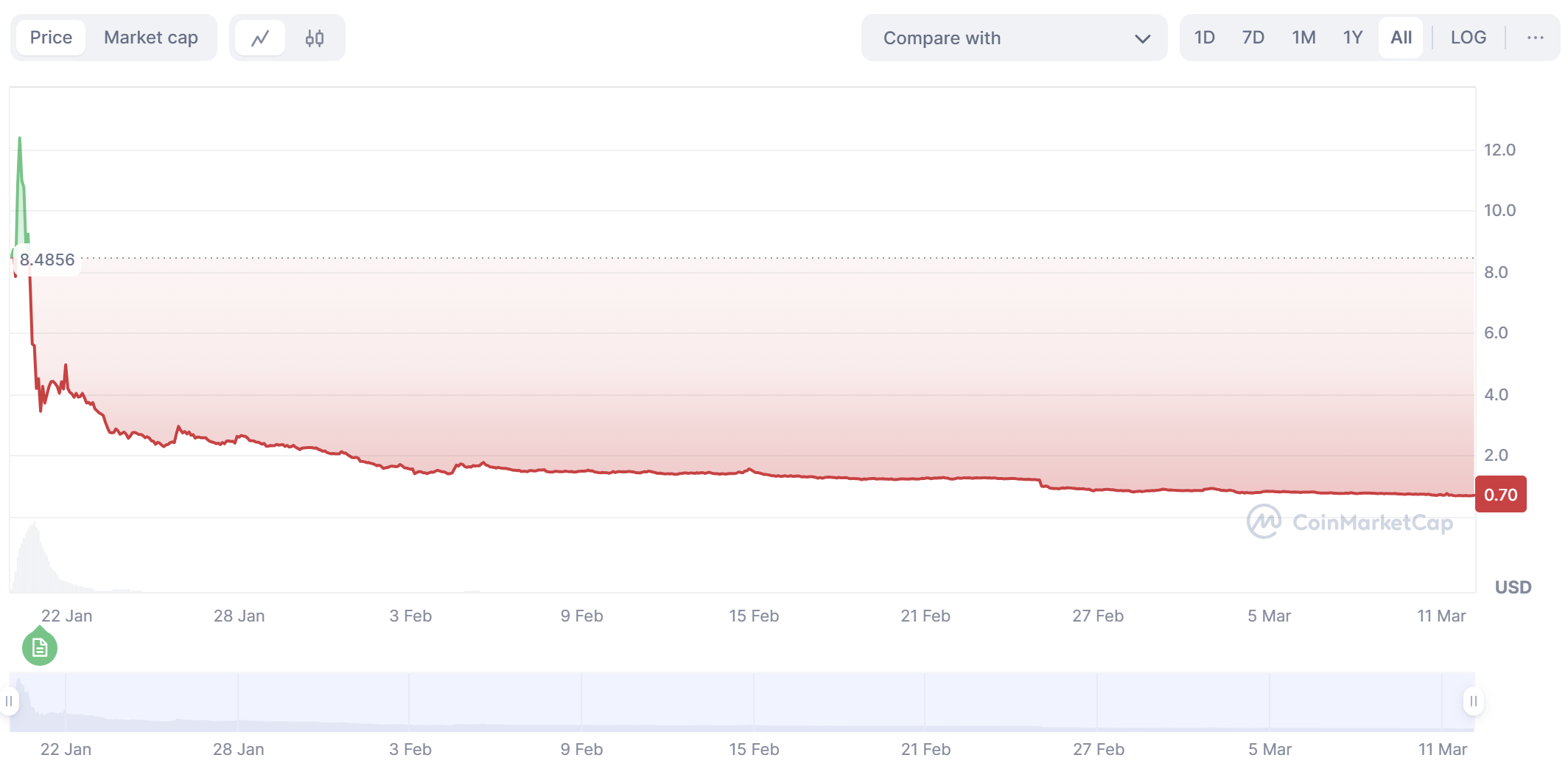Switch to line chart view icon

[259, 38]
